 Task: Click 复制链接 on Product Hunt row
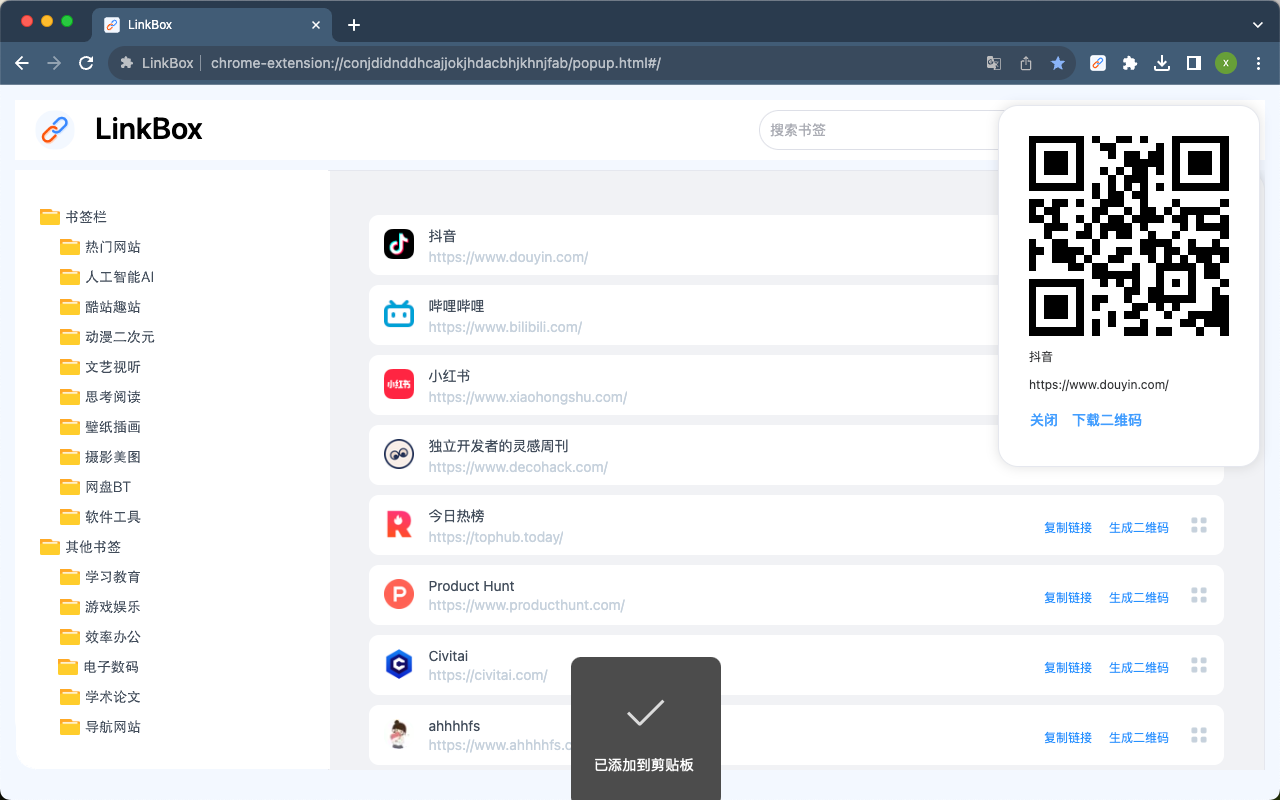point(1068,597)
